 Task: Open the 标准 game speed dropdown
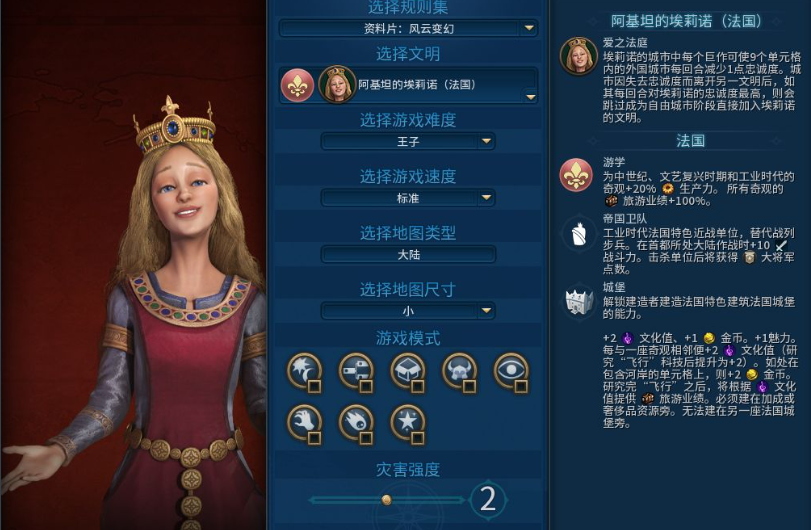click(408, 198)
